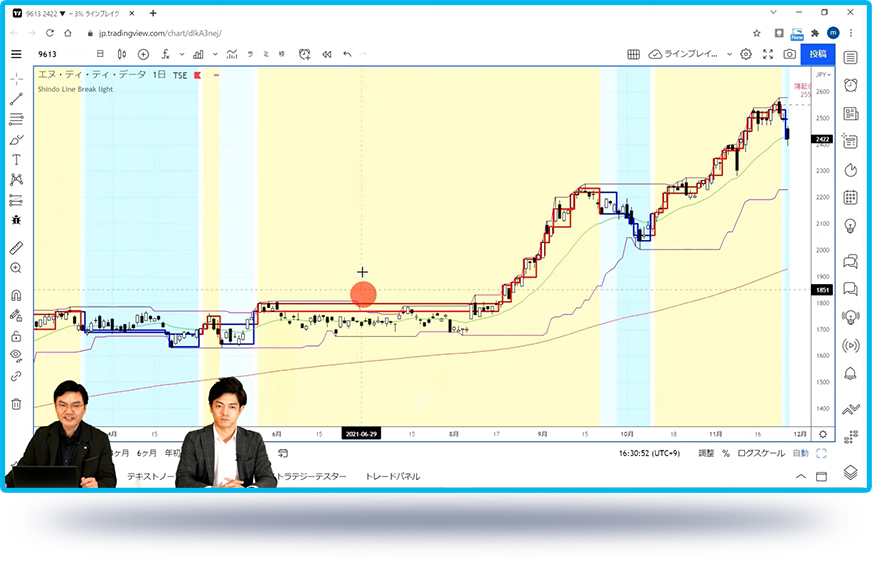Screen dimensions: 872x561
Task: Expand the indicators favorites dropdown arrow
Action: point(182,54)
